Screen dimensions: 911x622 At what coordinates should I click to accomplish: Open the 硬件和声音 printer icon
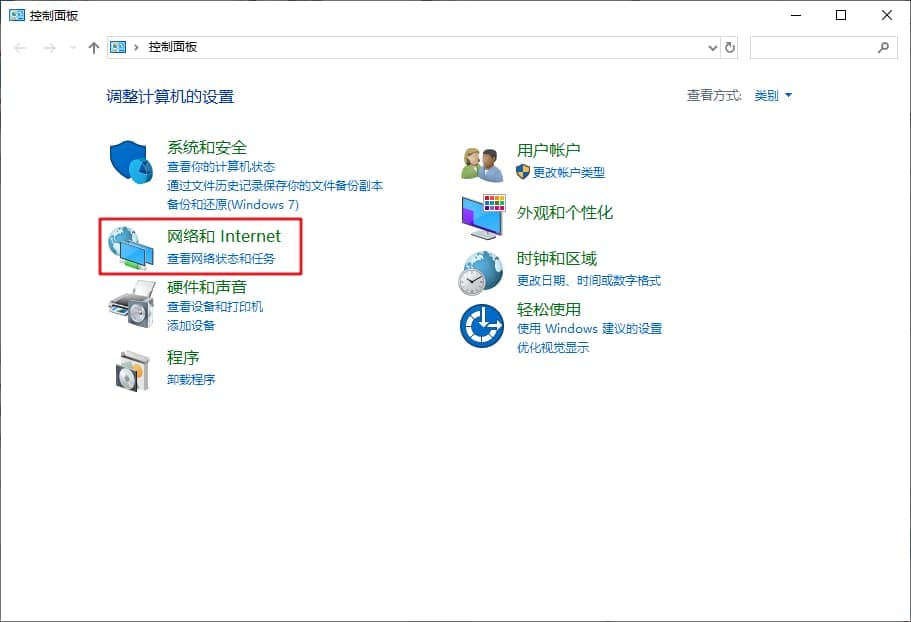130,304
